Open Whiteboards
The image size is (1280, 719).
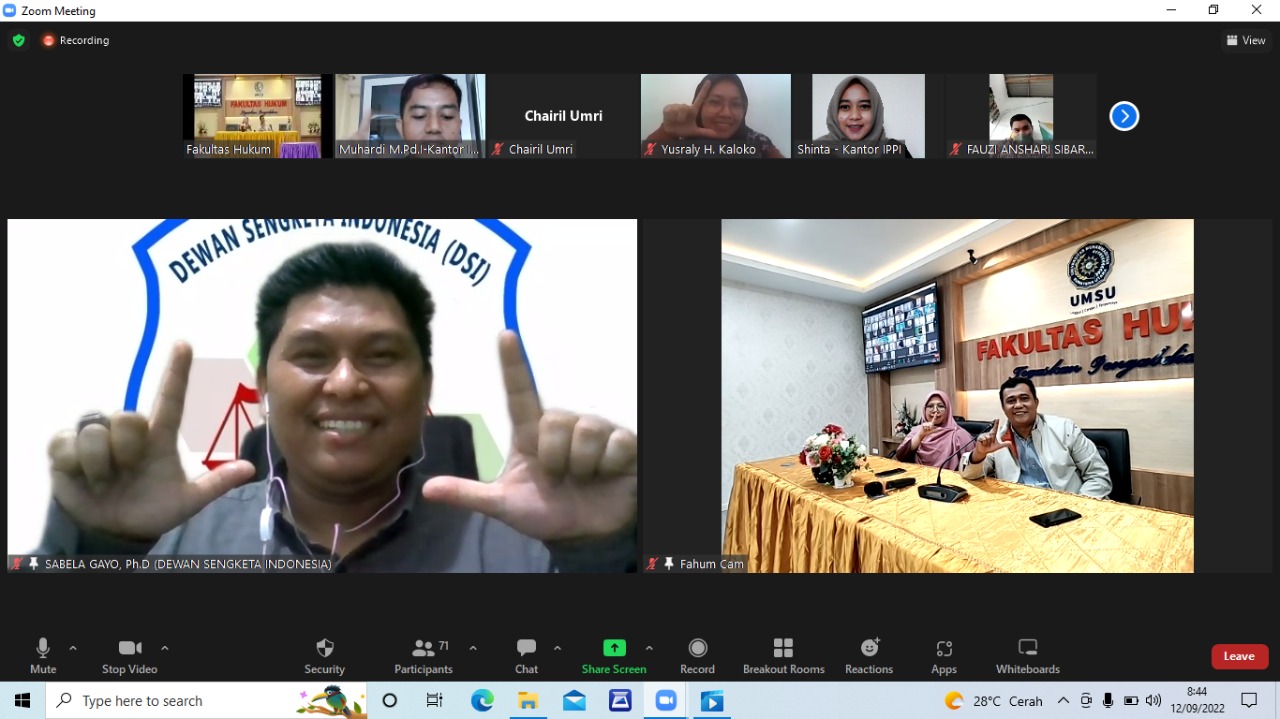tap(1027, 656)
